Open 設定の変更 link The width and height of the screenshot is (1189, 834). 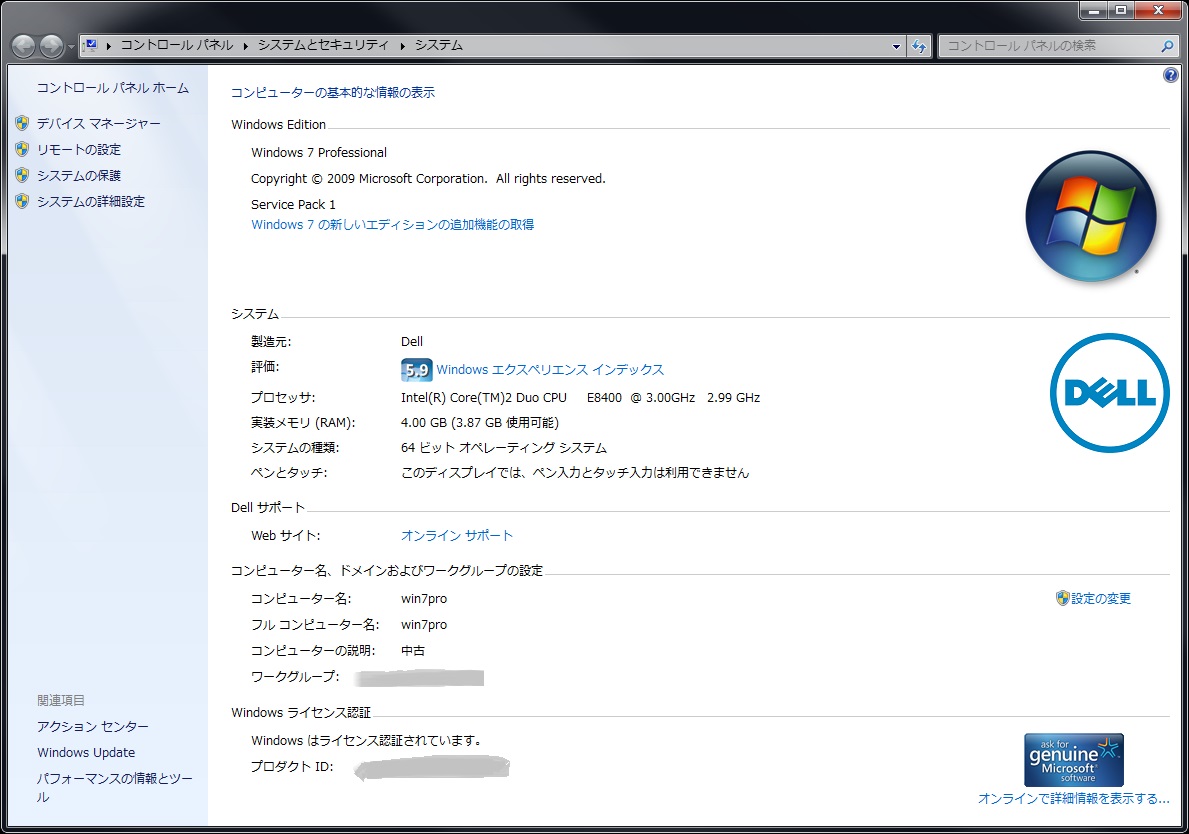tap(1101, 598)
